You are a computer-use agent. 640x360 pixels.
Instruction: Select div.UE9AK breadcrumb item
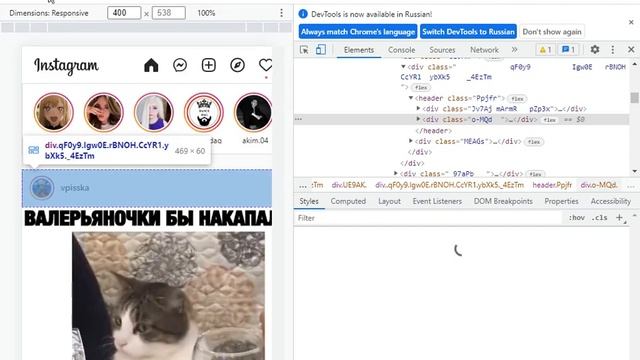coord(349,185)
